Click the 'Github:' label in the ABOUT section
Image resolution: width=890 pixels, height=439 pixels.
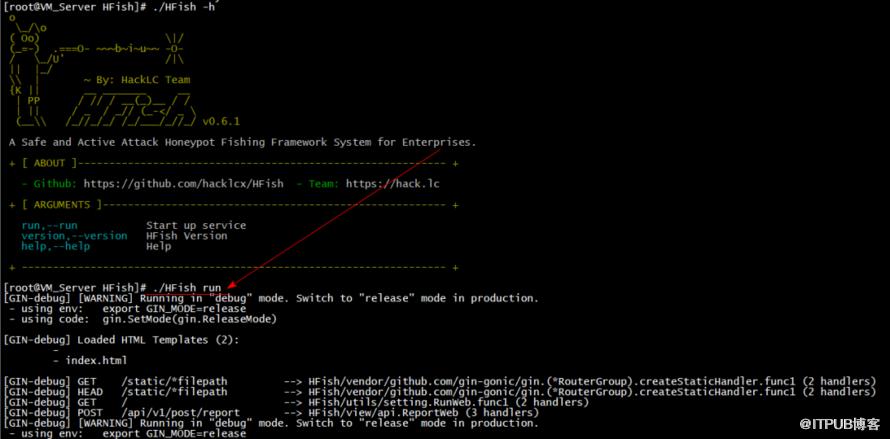coord(55,184)
